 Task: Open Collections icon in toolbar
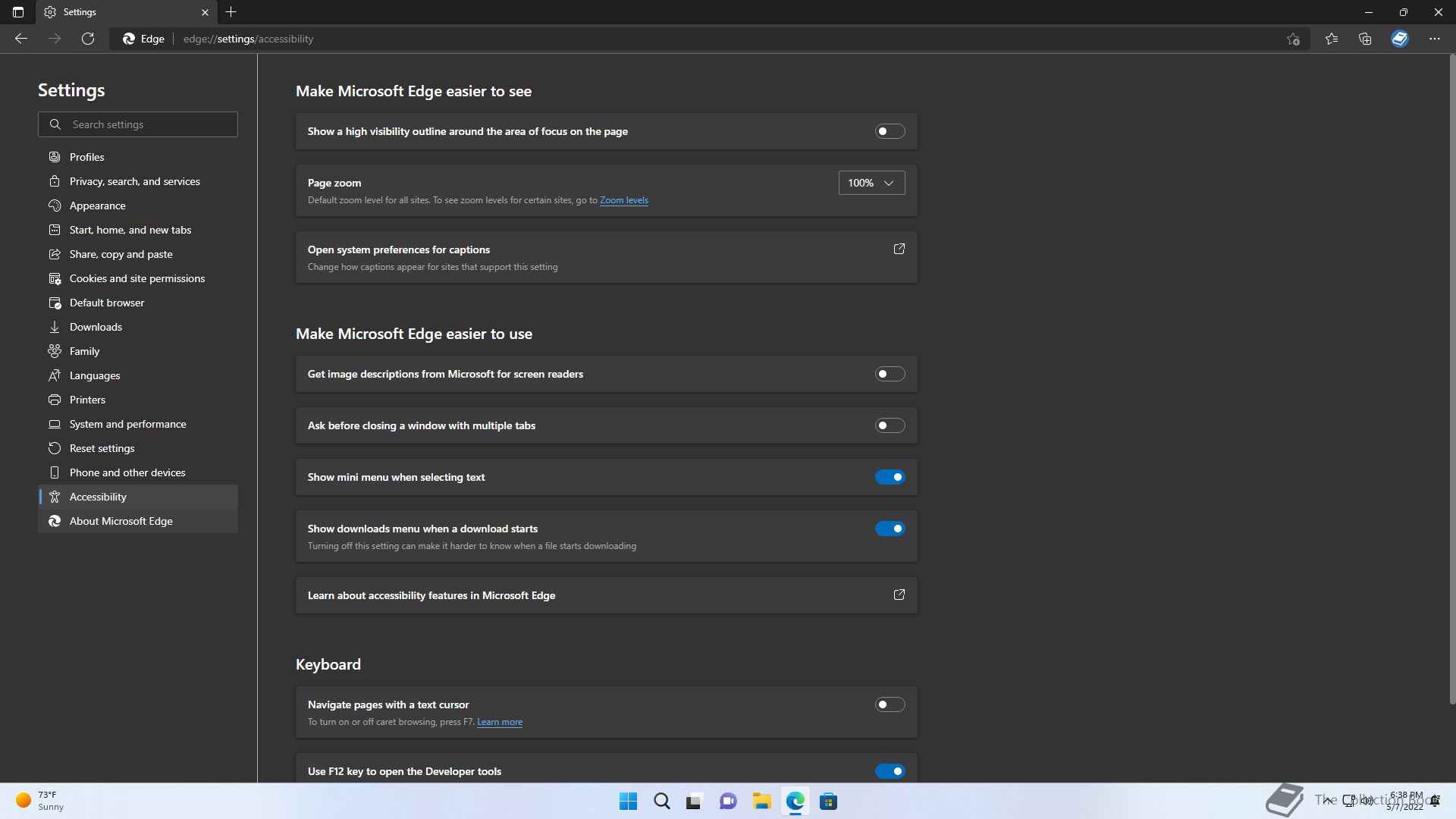coord(1365,39)
